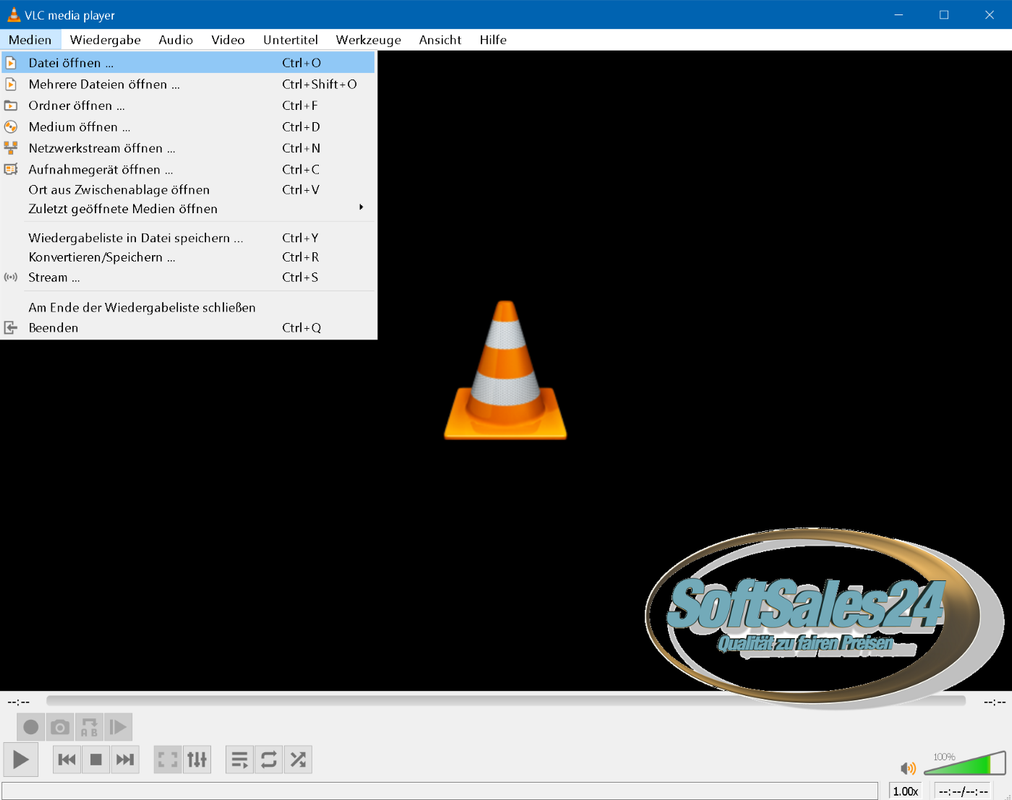1012x800 pixels.
Task: Toggle the A-B loop button
Action: point(89,727)
